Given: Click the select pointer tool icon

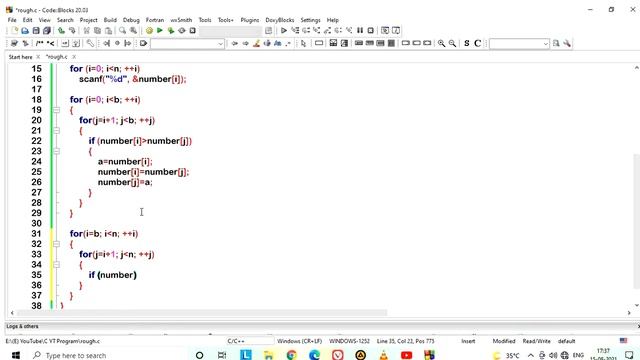Looking at the screenshot, I should (303, 43).
